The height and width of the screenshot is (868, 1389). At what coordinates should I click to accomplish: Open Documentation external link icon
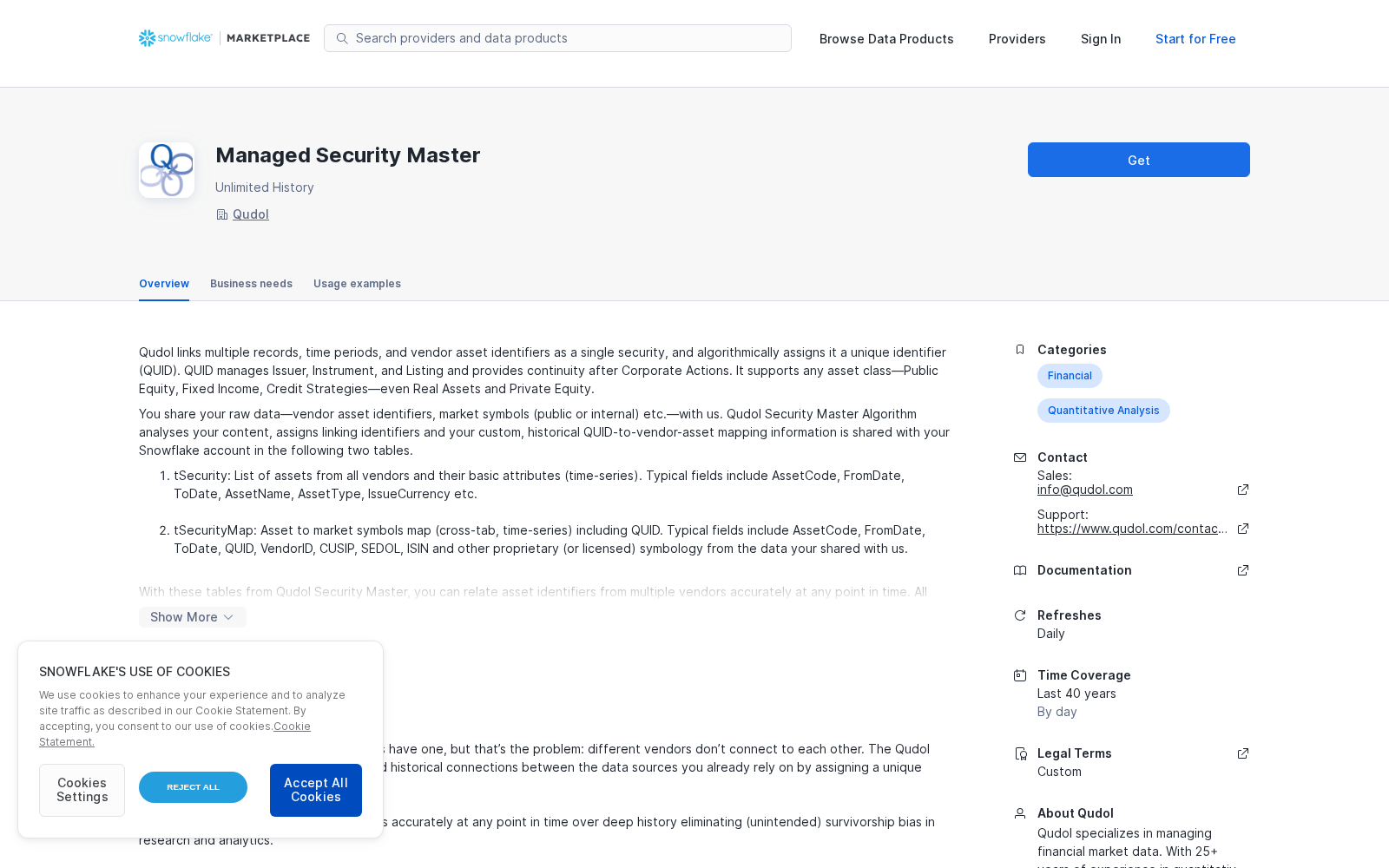click(1243, 570)
